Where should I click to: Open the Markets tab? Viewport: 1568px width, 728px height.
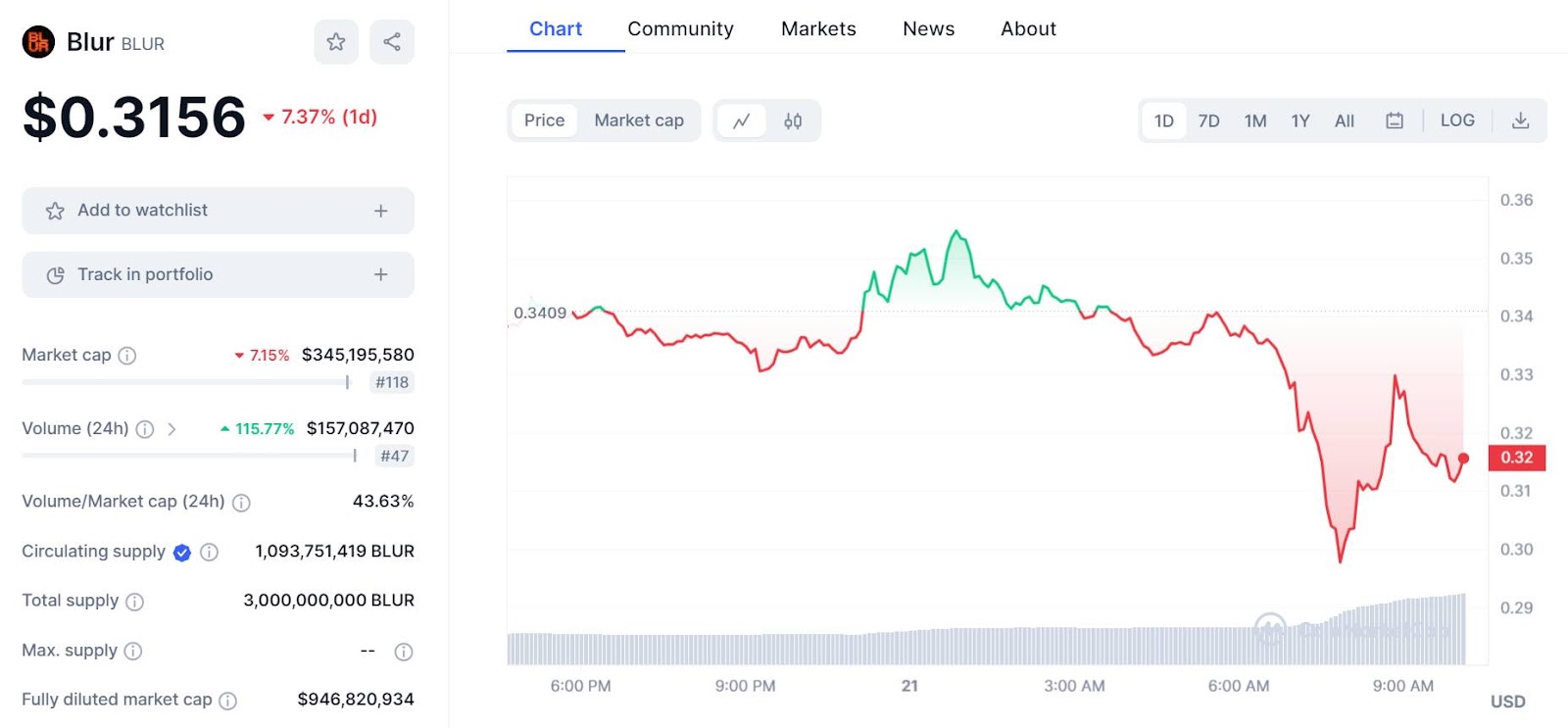(818, 28)
